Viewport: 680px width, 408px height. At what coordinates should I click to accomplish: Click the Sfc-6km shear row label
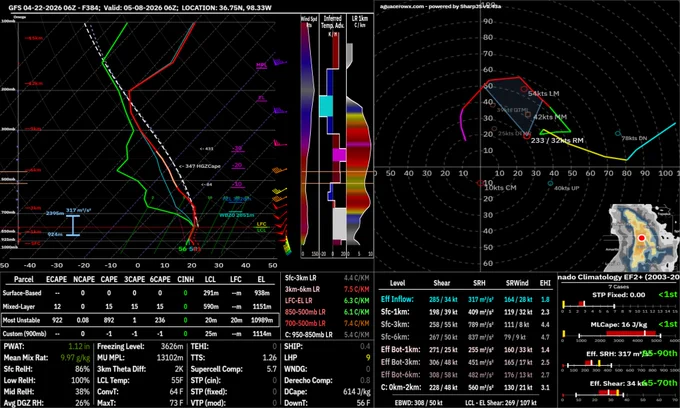[x=395, y=337]
